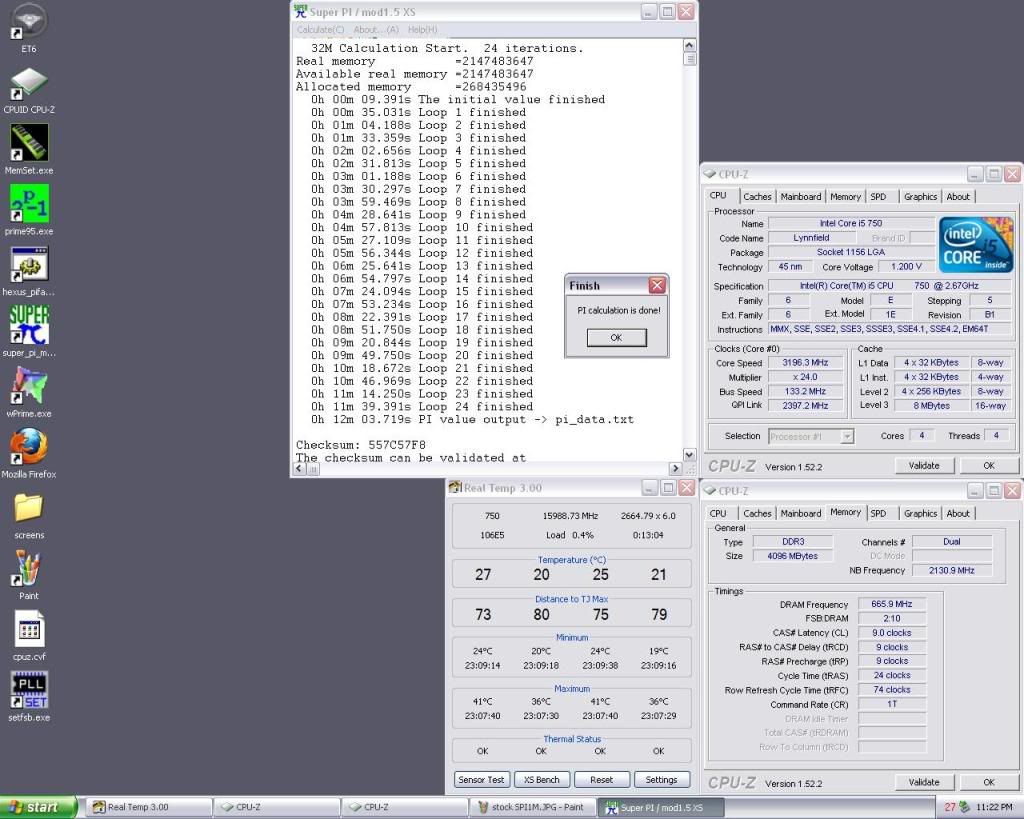Open Settings in Real Temp
The width and height of the screenshot is (1024, 819).
(x=662, y=780)
